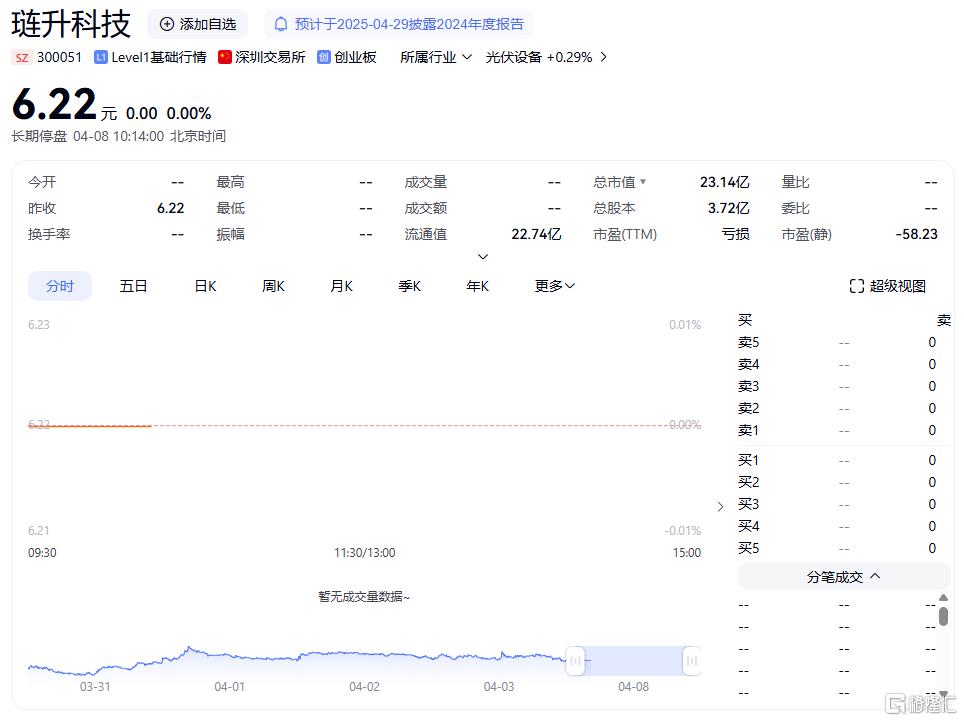
Task: Click scroll up arrow in 分笔成交 list
Action: [x=944, y=597]
